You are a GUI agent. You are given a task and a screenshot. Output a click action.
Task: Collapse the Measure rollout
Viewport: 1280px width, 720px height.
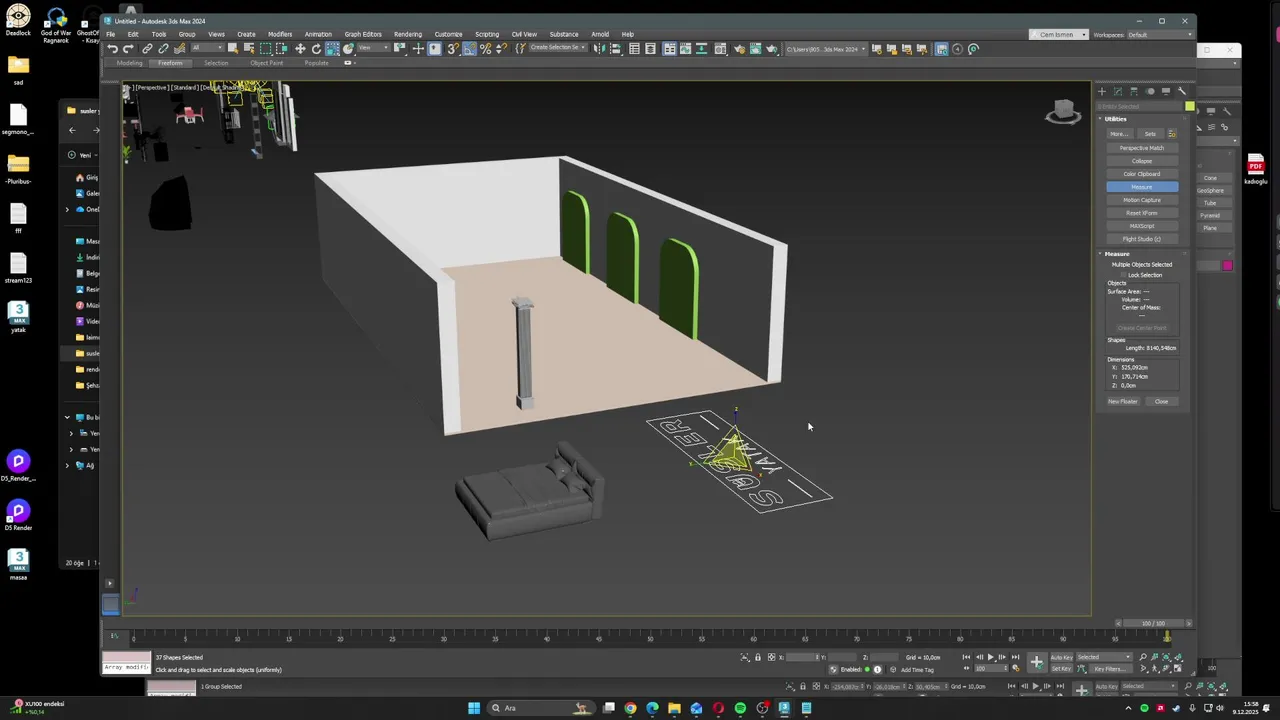pos(1117,254)
